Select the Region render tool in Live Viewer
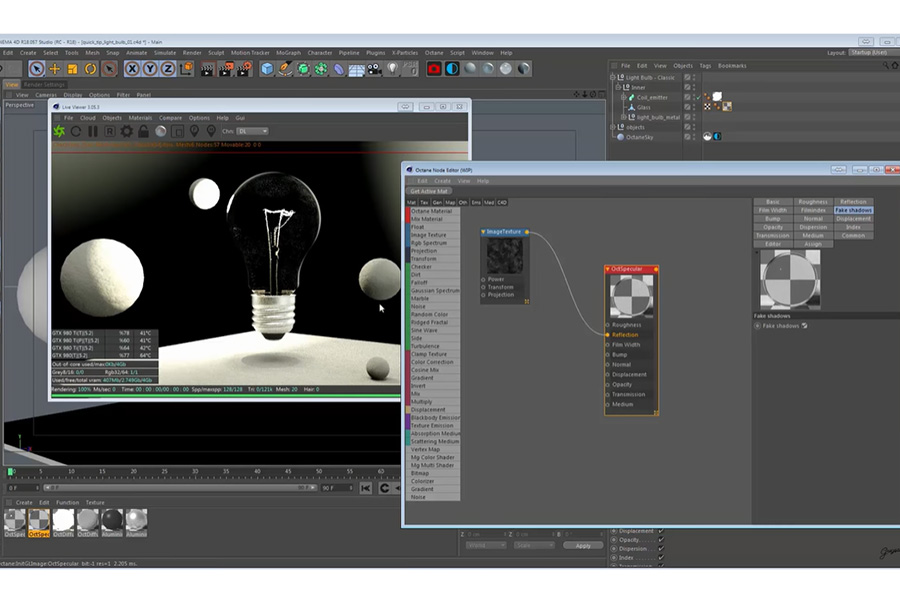The image size is (900, 603). 109,131
